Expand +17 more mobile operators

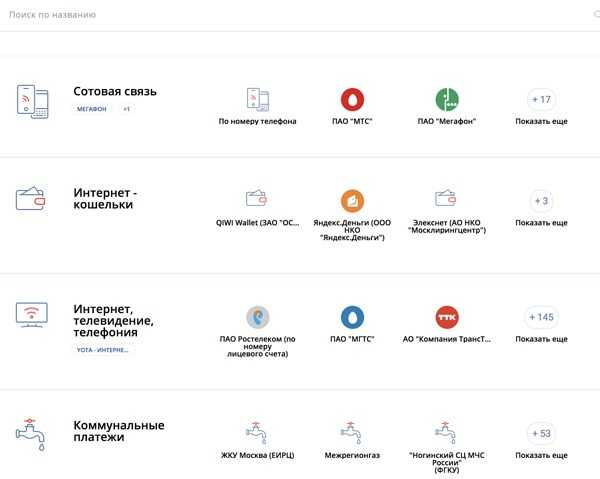tap(541, 99)
